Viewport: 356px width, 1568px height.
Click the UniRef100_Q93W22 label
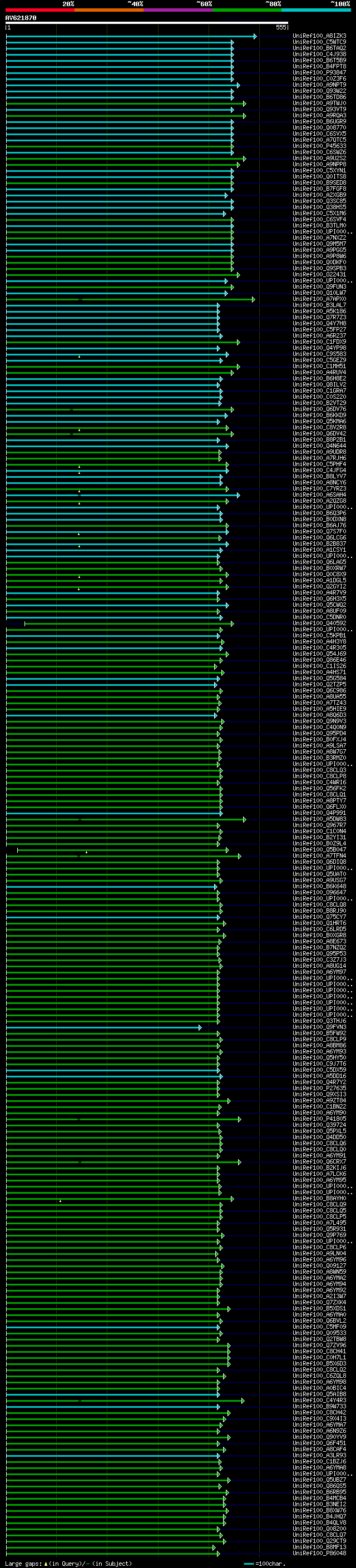(x=319, y=91)
